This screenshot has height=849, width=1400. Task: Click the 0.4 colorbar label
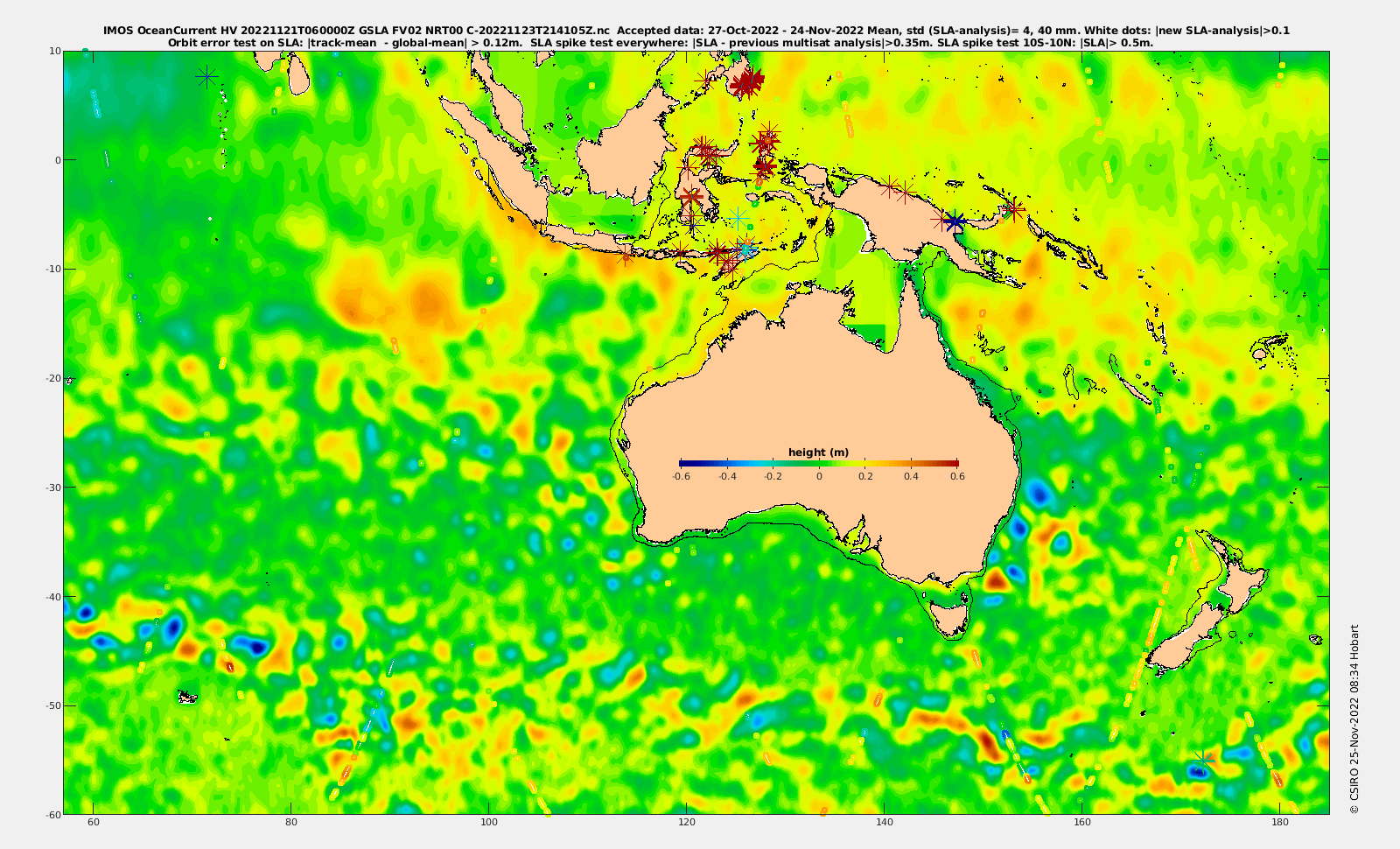click(x=912, y=477)
